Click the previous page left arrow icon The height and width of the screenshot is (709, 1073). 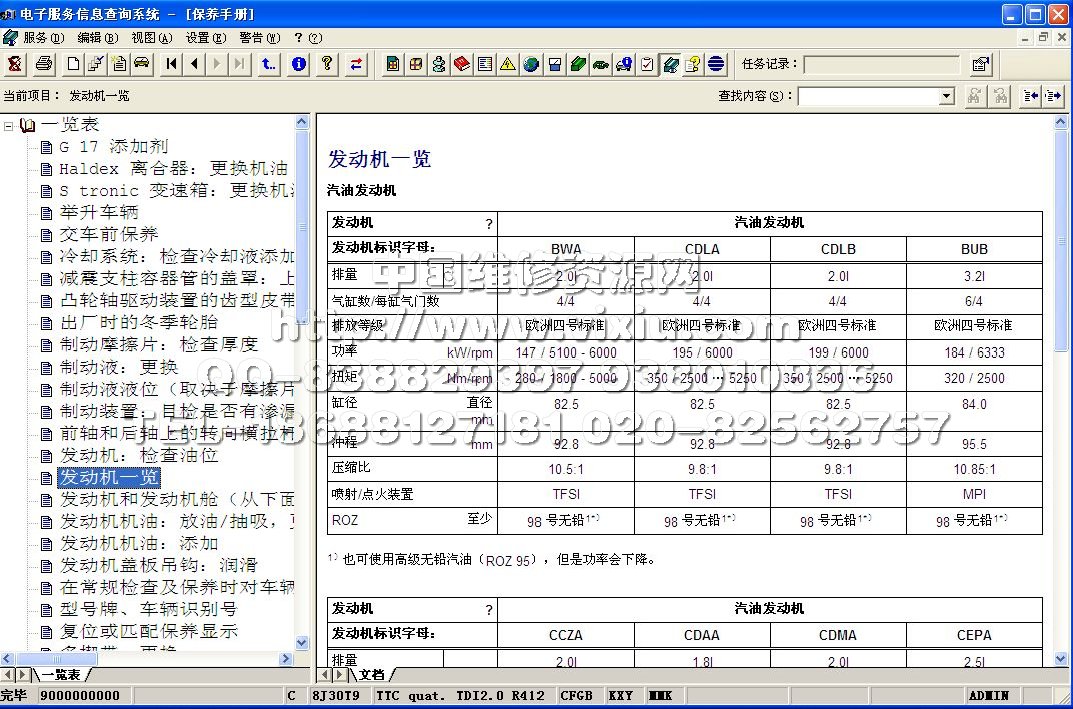pos(194,64)
